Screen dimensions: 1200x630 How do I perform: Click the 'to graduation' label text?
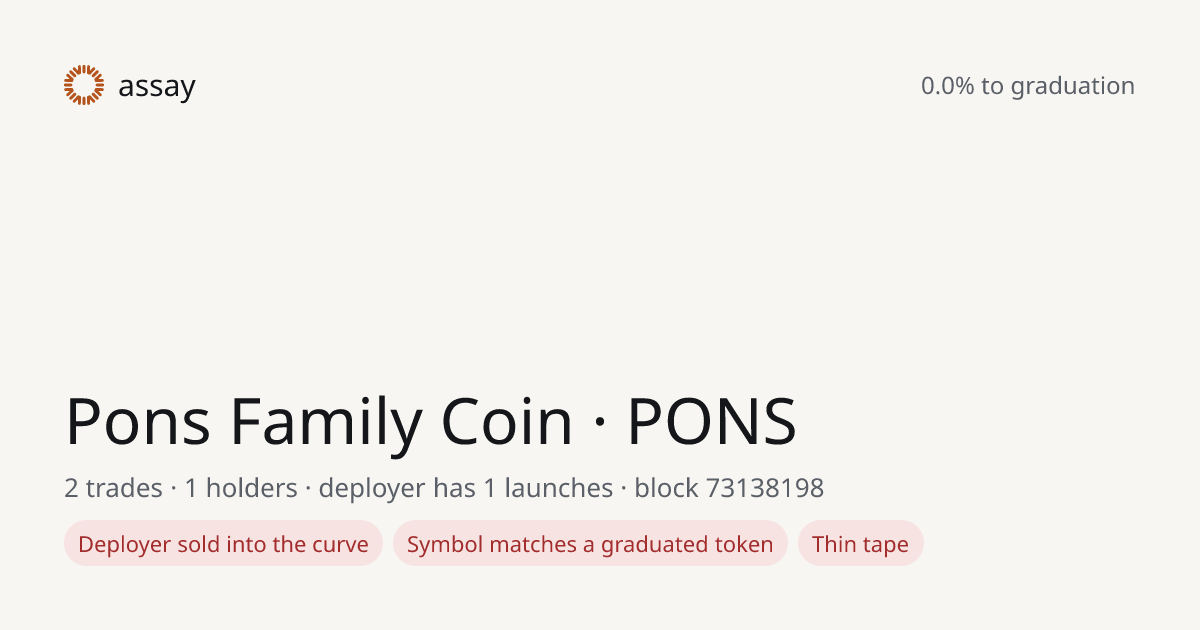click(x=1058, y=87)
